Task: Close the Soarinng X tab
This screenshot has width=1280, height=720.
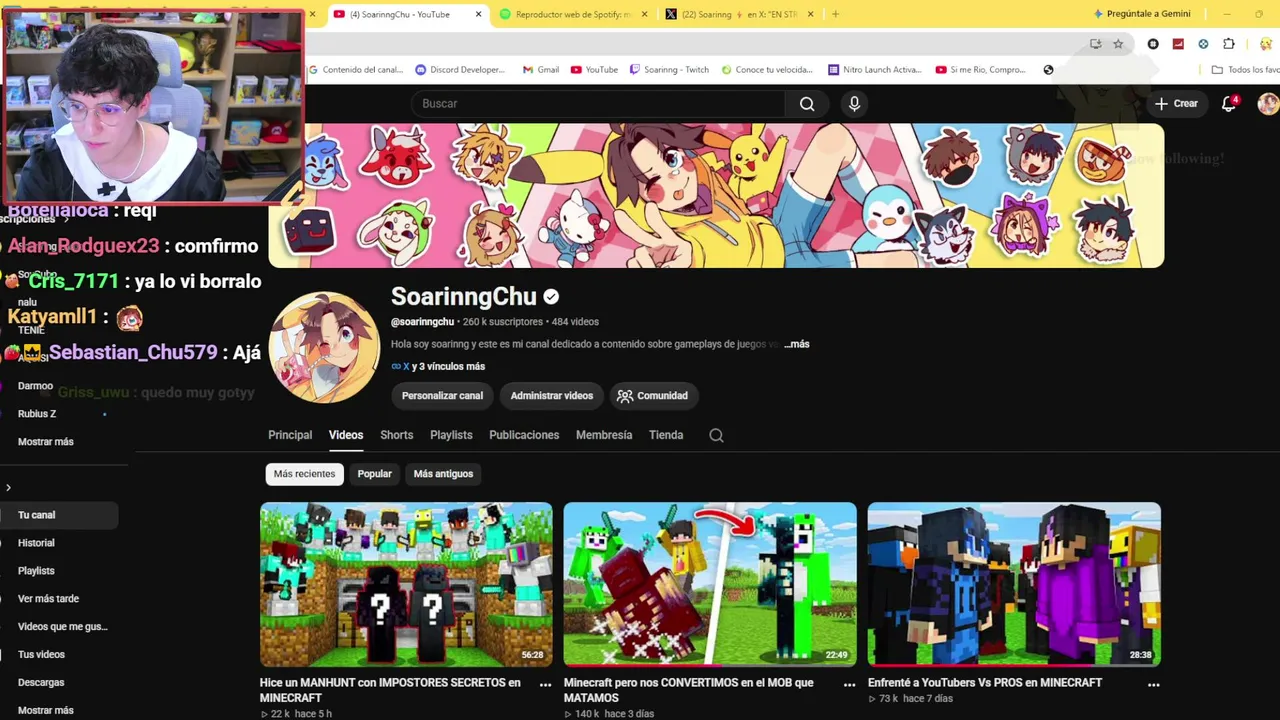Action: (810, 14)
